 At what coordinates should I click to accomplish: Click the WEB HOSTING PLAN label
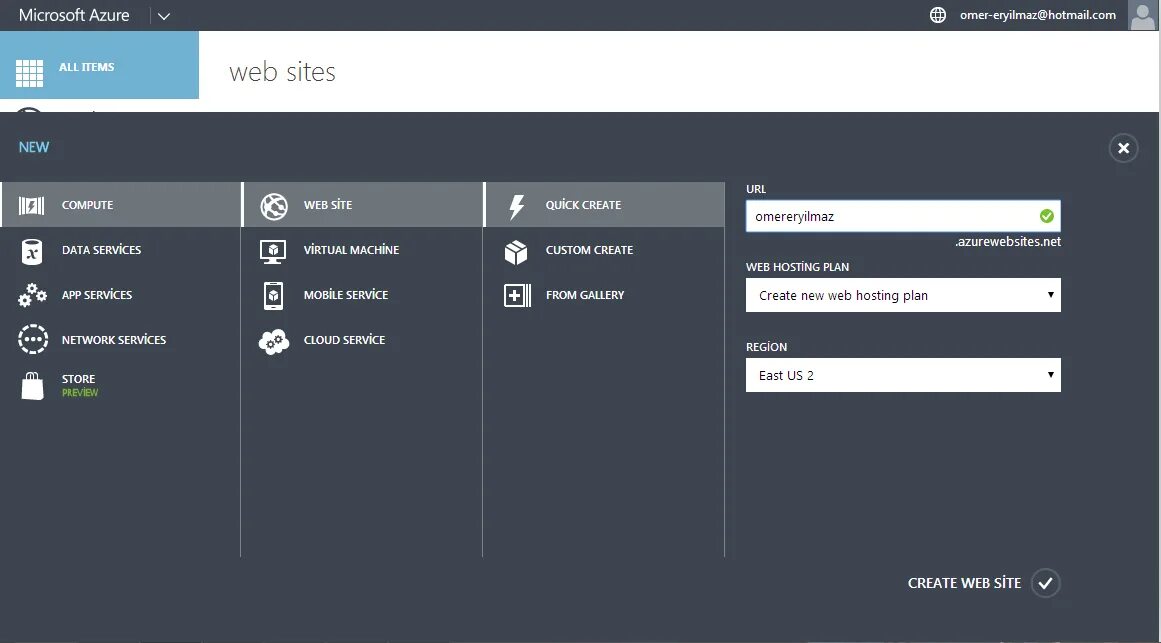point(797,267)
